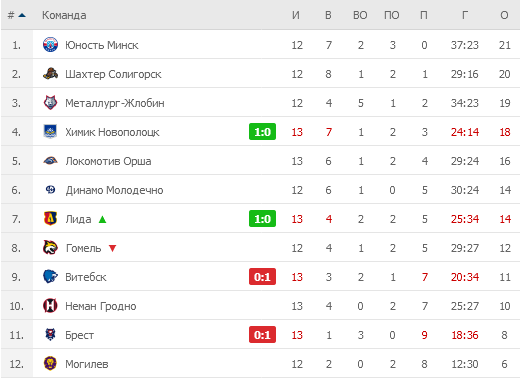Image resolution: width=520 pixels, height=379 pixels.
Task: Open the Лида team page link
Action: coord(78,219)
